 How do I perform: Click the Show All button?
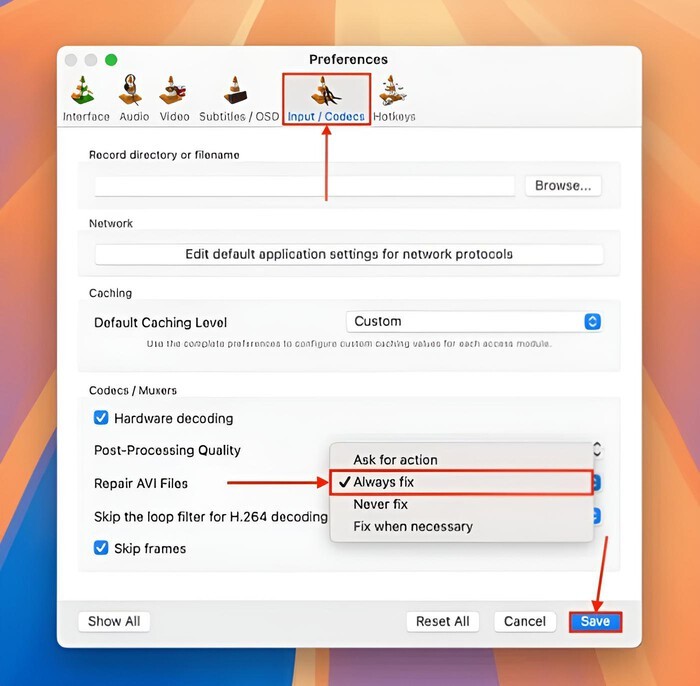(x=114, y=621)
